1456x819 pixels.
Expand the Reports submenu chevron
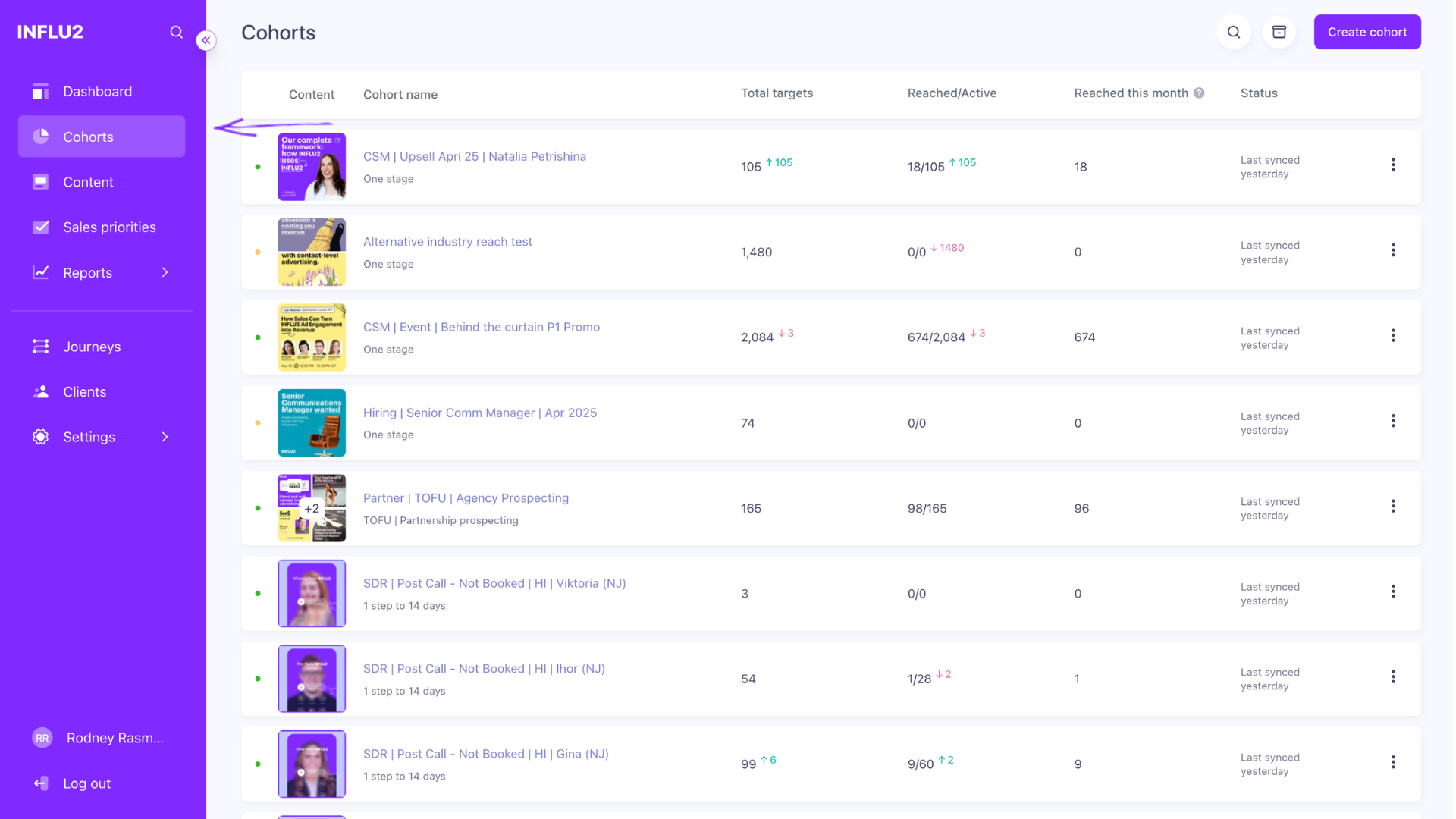click(165, 272)
